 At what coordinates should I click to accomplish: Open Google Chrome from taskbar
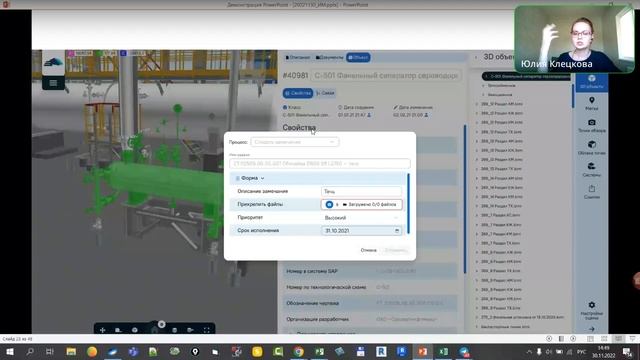[x=298, y=351]
